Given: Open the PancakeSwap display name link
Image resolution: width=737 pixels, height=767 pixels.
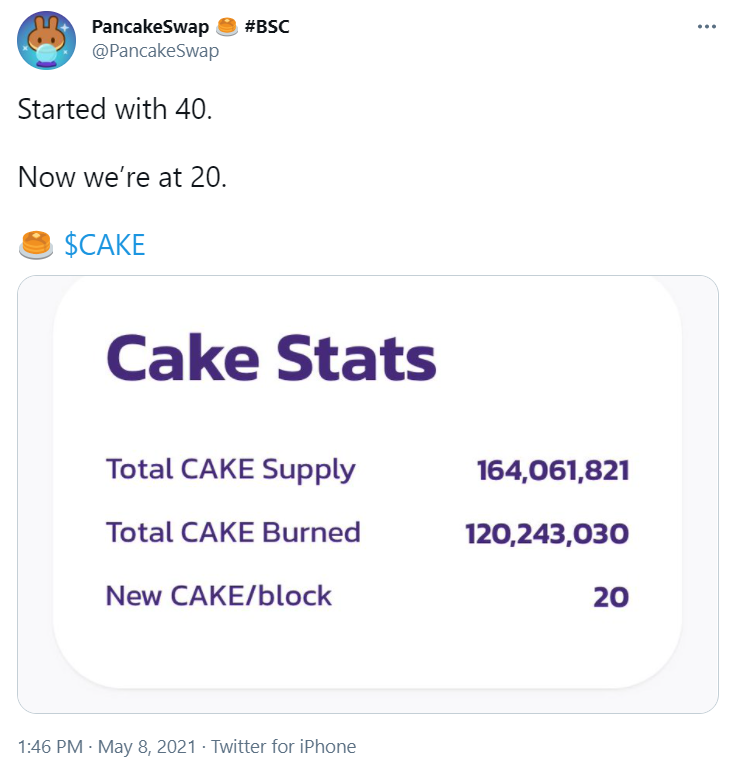Looking at the screenshot, I should tap(150, 27).
